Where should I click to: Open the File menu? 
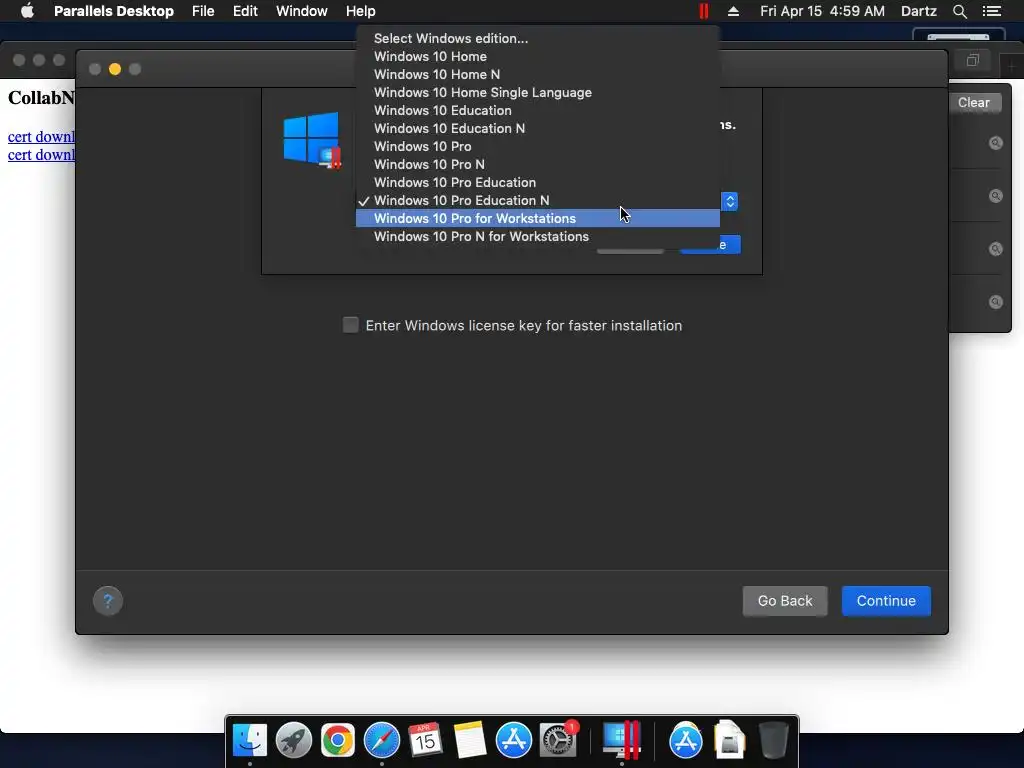tap(203, 11)
